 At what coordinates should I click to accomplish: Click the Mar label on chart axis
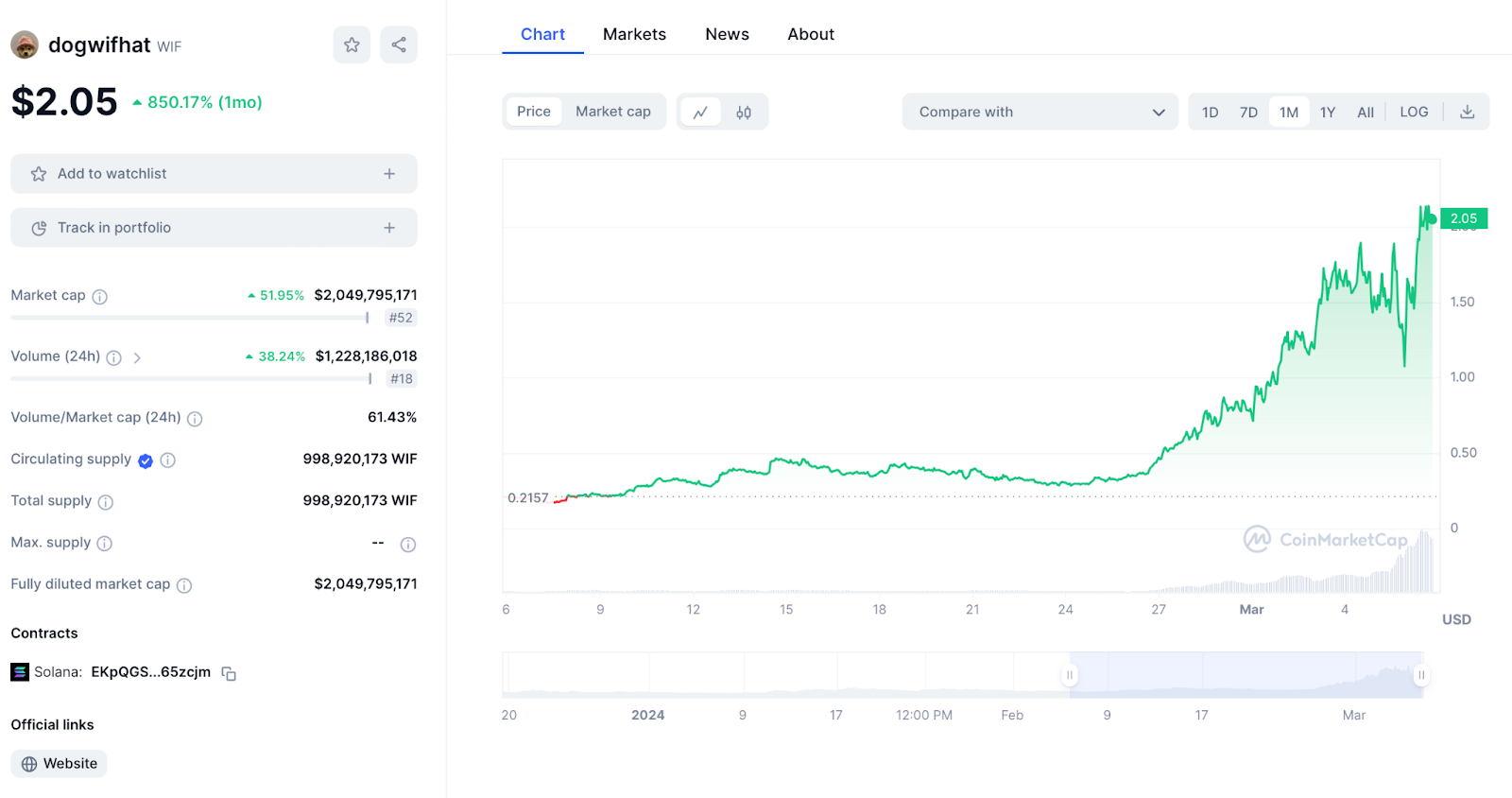pyautogui.click(x=1251, y=610)
